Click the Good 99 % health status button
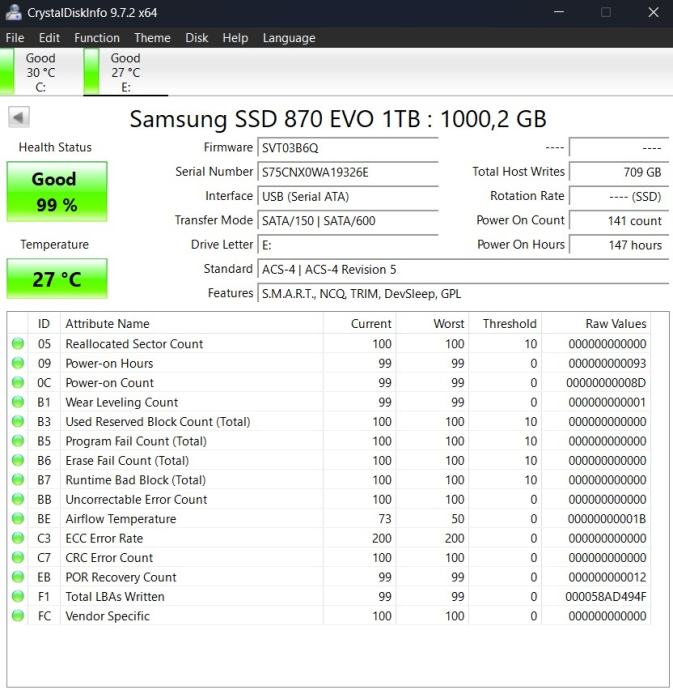Viewport: 673px width, 690px height. [x=56, y=191]
